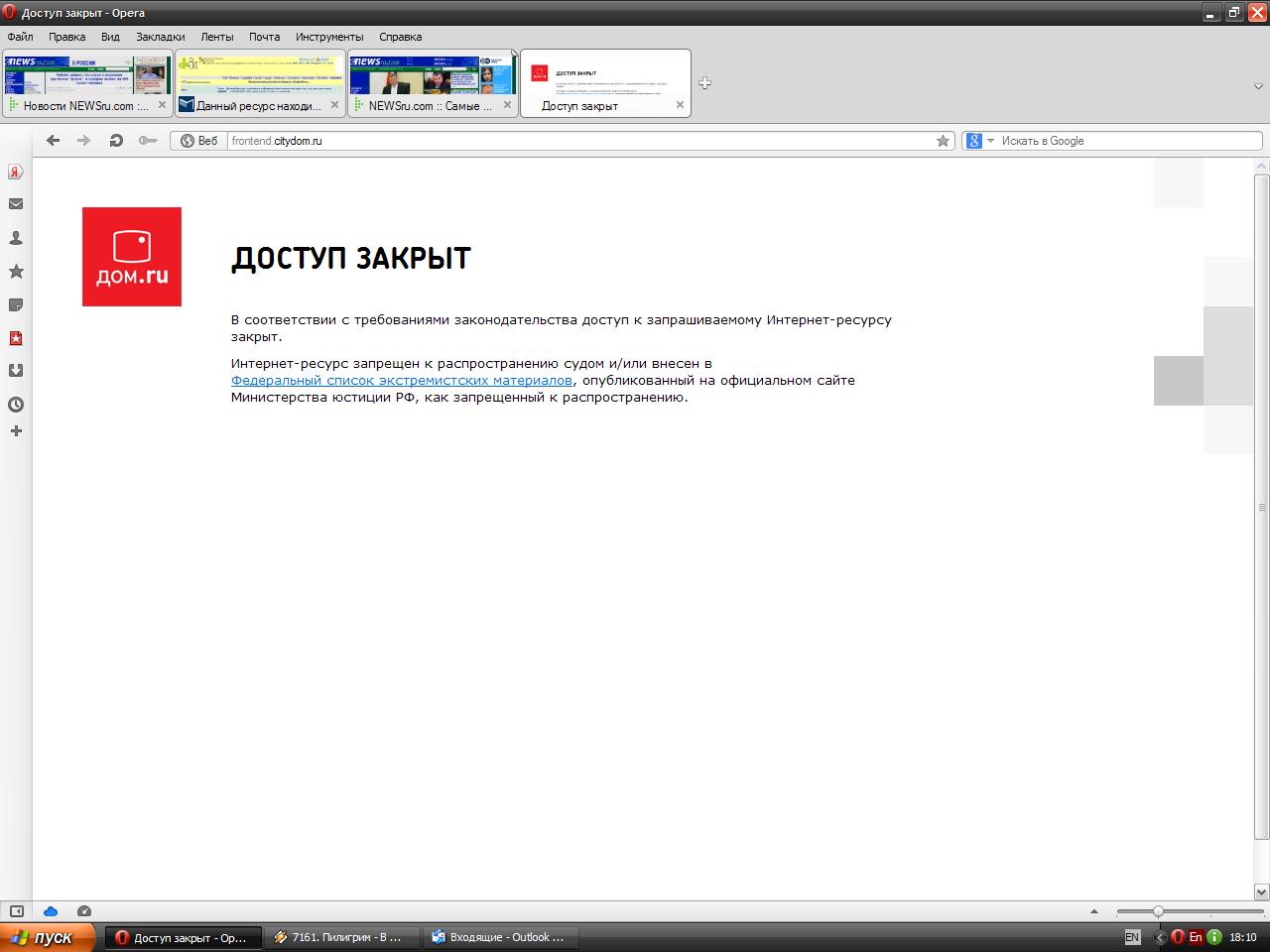Open the Contacts panel in the sidebar
The image size is (1270, 952).
click(x=16, y=238)
